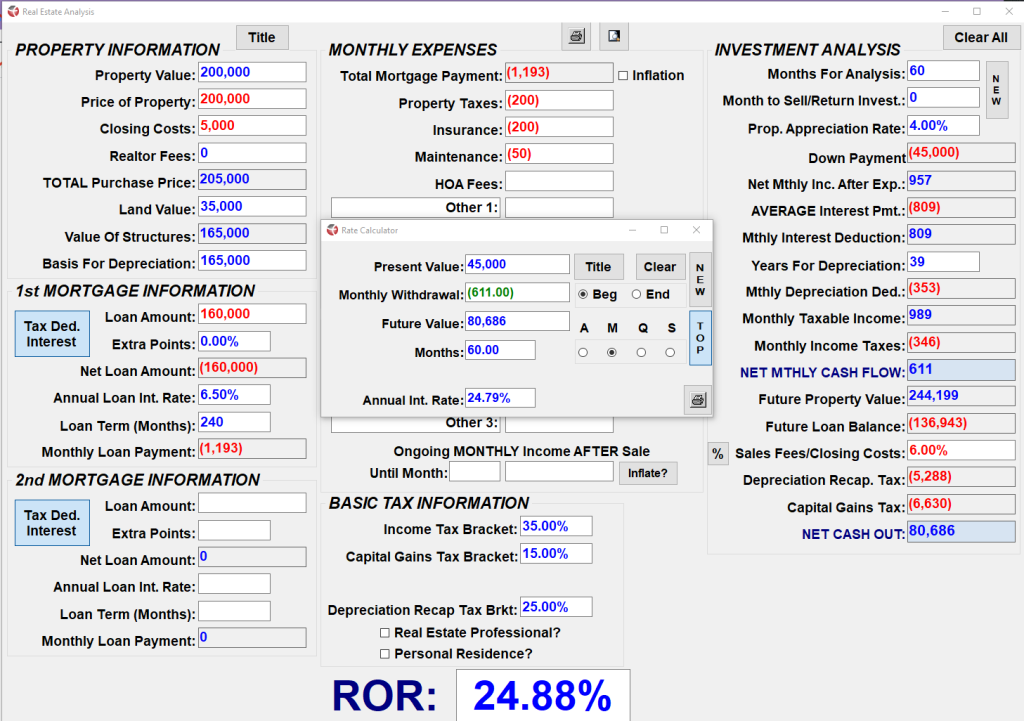Click the vertical TOP button in Rate Calculator
The height and width of the screenshot is (721, 1024).
pos(700,338)
